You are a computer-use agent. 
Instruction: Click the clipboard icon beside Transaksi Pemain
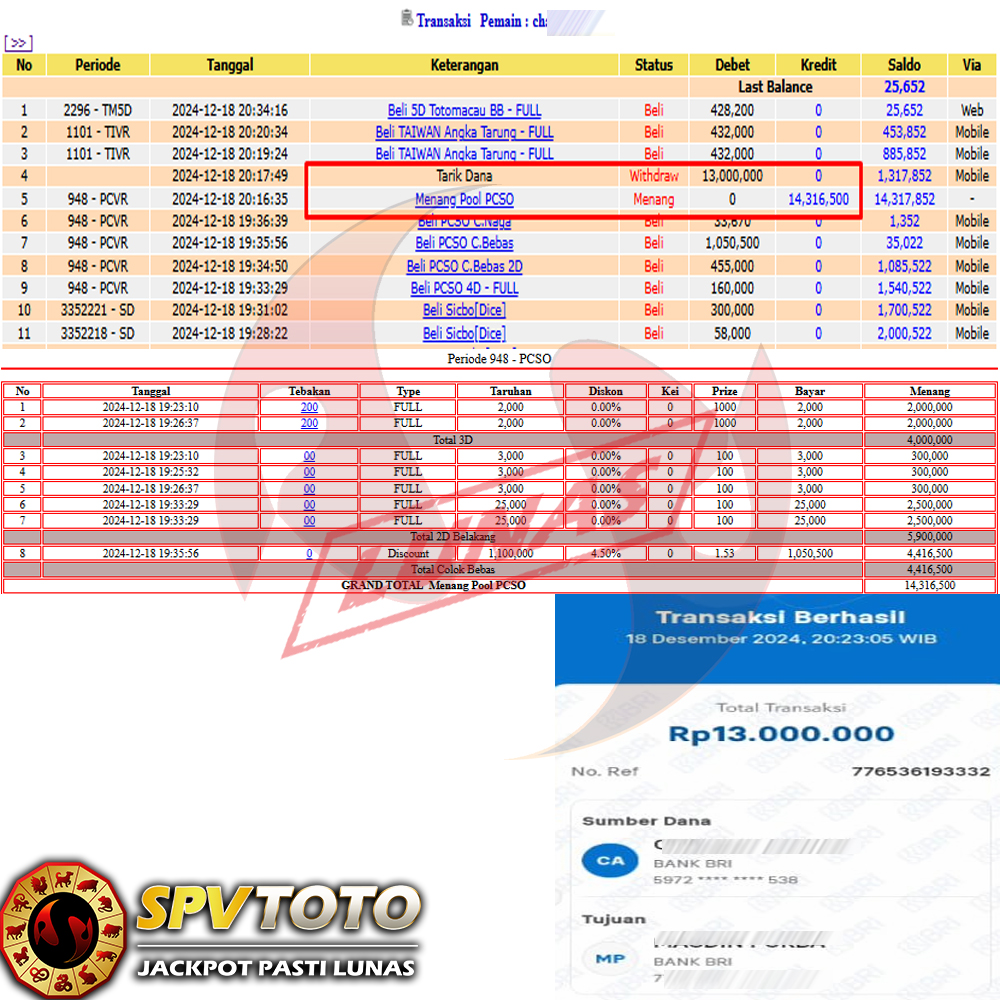pos(406,18)
